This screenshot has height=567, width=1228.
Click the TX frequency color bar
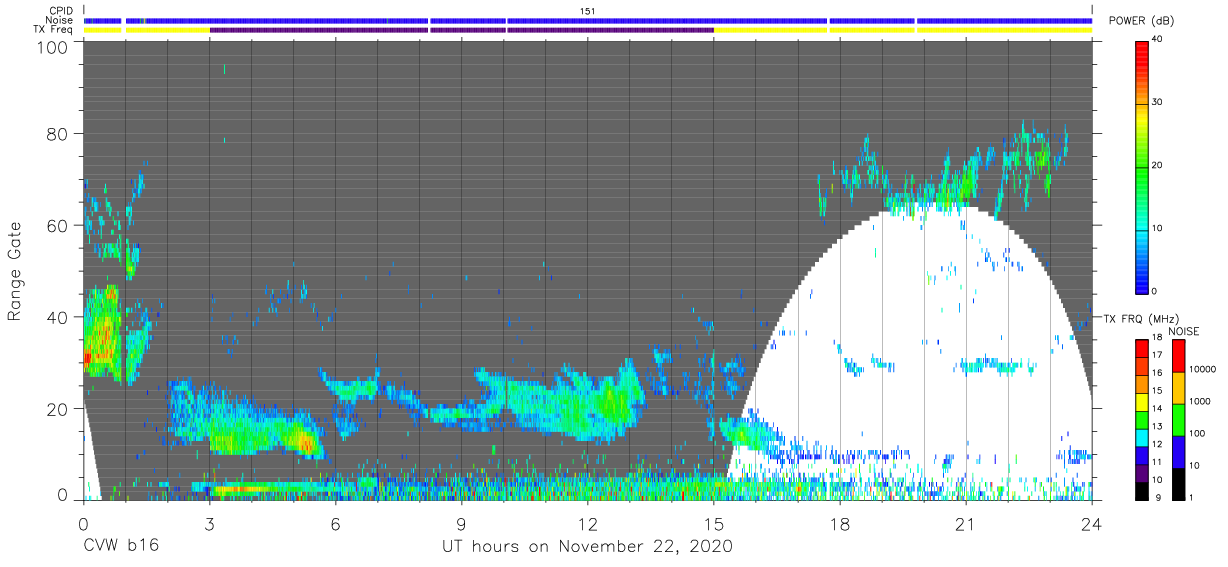[x=1142, y=418]
